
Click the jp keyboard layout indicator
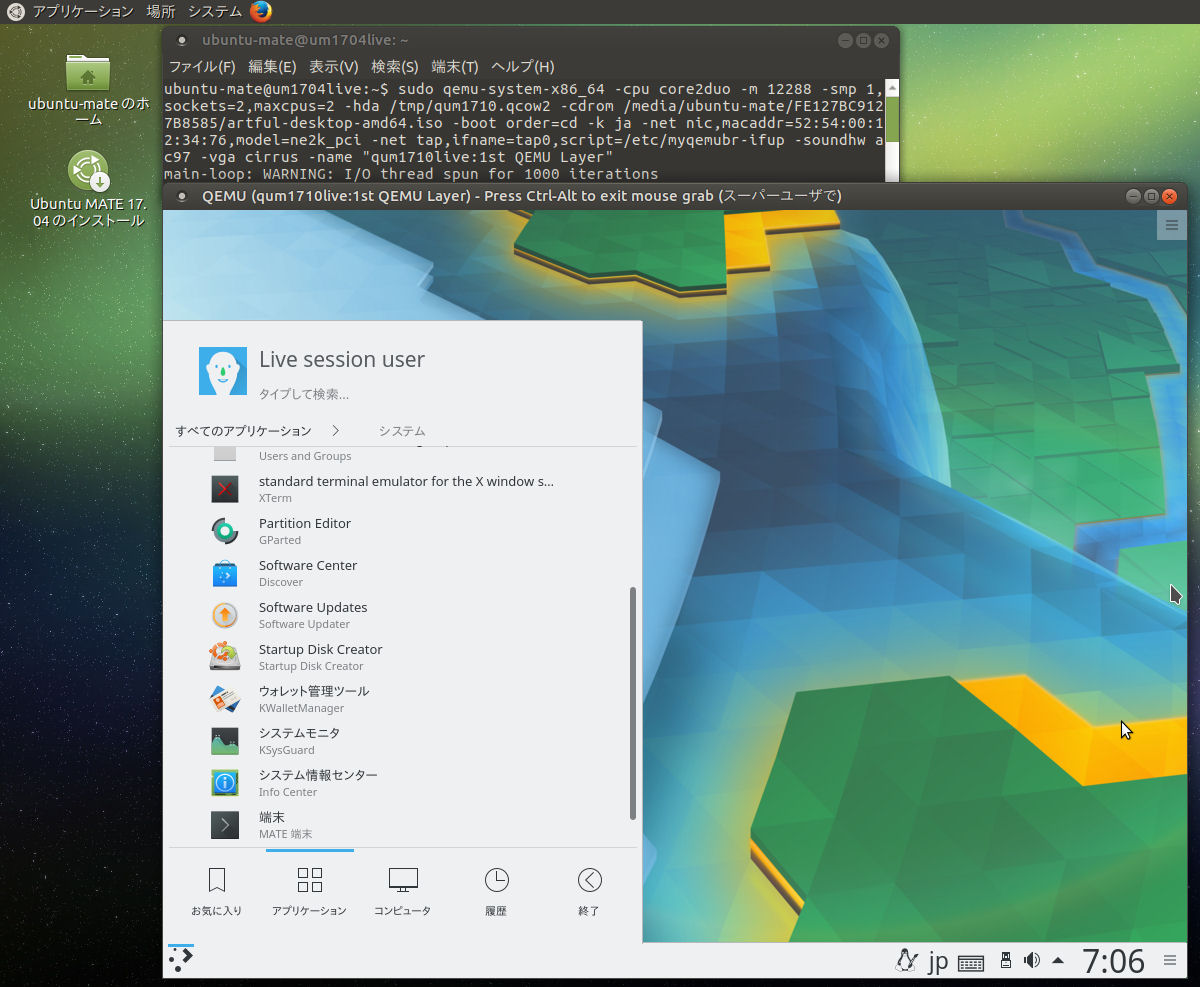click(x=938, y=962)
